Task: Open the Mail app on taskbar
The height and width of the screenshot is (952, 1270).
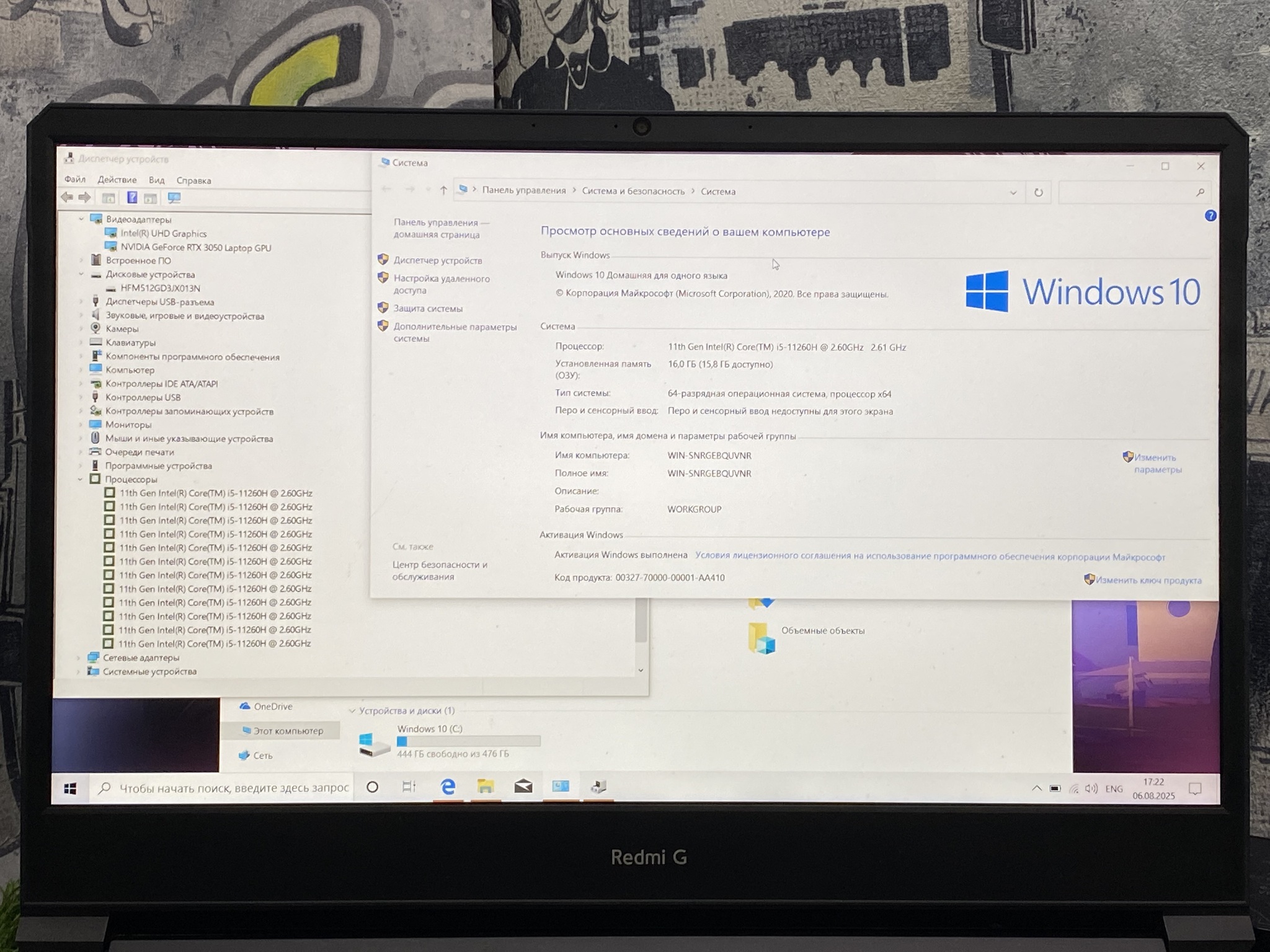Action: click(523, 787)
